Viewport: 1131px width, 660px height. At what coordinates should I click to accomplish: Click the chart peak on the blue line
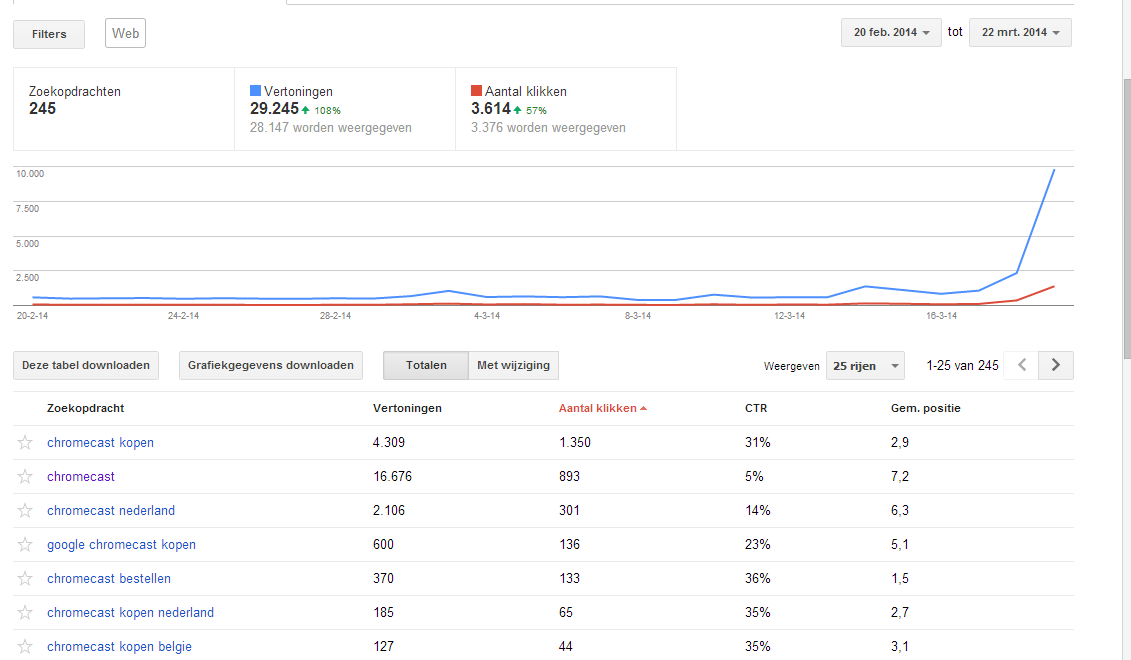1054,170
